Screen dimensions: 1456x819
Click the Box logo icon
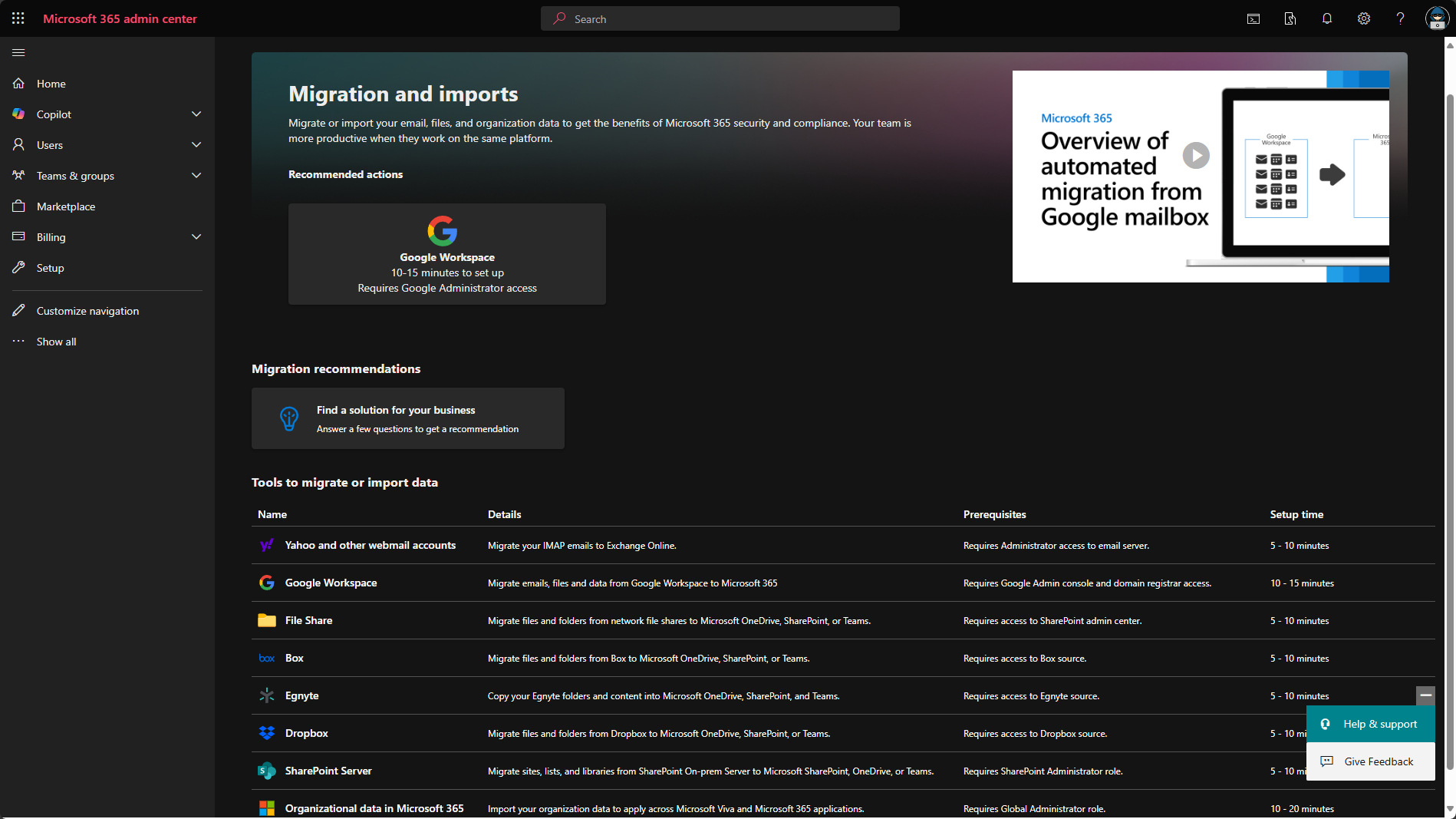click(x=266, y=658)
